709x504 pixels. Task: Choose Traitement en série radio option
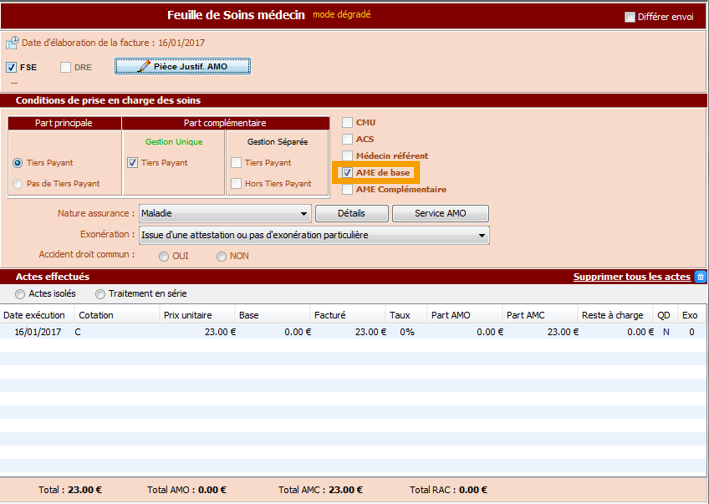pyautogui.click(x=100, y=294)
